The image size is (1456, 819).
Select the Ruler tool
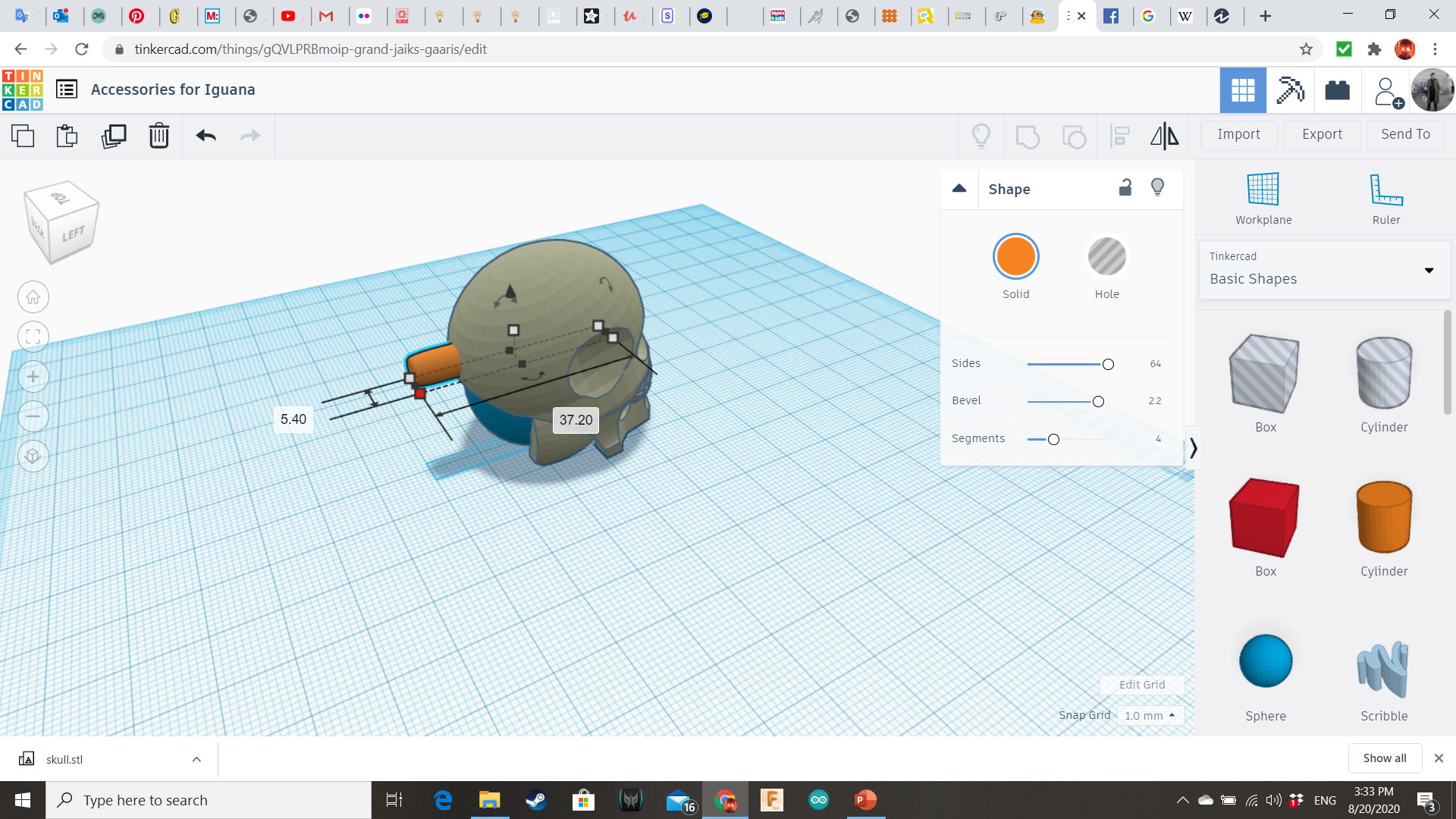point(1386,199)
